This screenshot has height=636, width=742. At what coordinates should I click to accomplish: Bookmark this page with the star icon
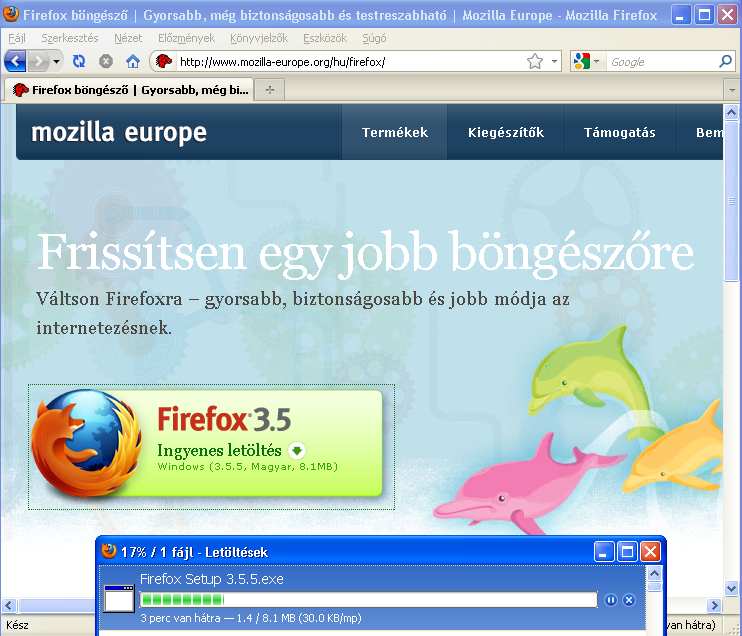click(535, 61)
